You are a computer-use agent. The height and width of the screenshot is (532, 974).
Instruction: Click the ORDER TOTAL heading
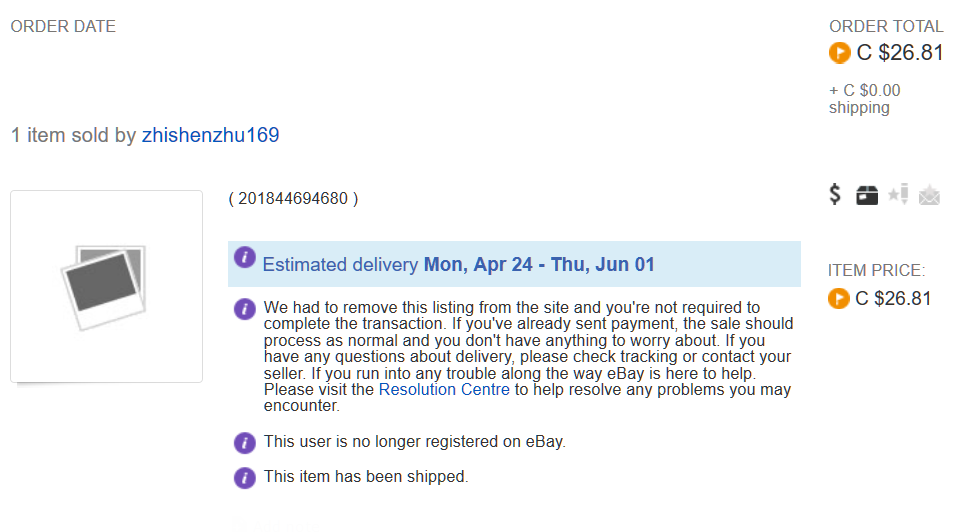coord(886,27)
